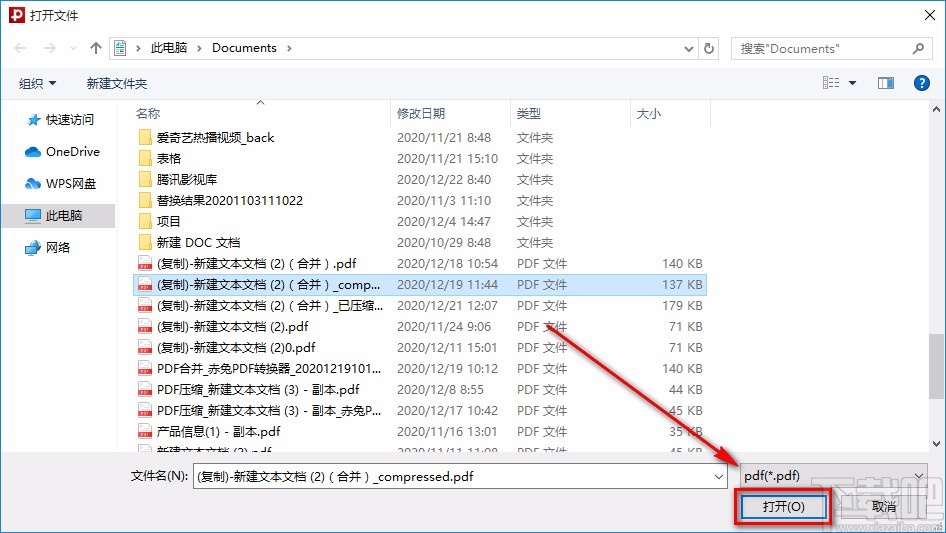The image size is (946, 533).
Task: Click the 2020/12/19 11:44 date cell
Action: click(x=447, y=284)
